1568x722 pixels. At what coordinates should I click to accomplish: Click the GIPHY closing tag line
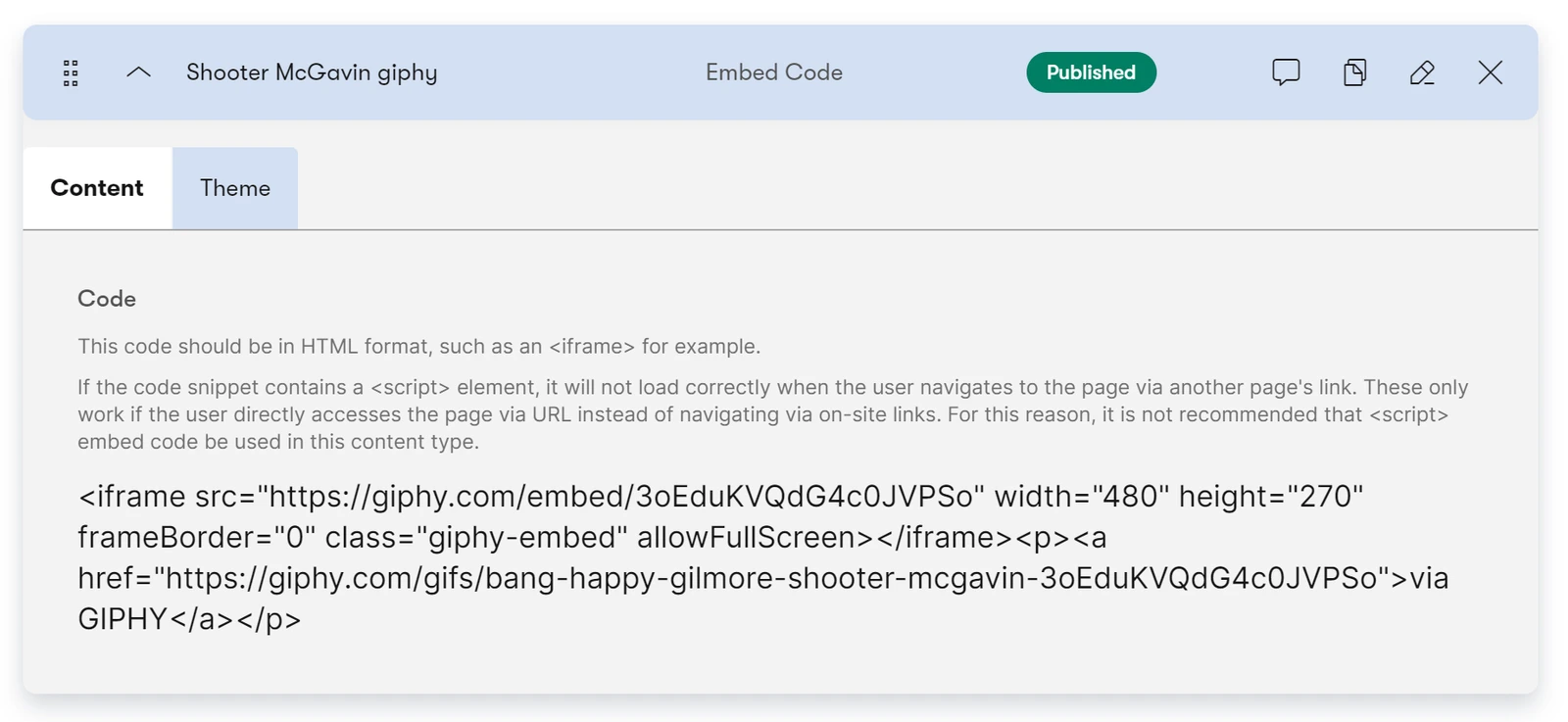[x=189, y=619]
